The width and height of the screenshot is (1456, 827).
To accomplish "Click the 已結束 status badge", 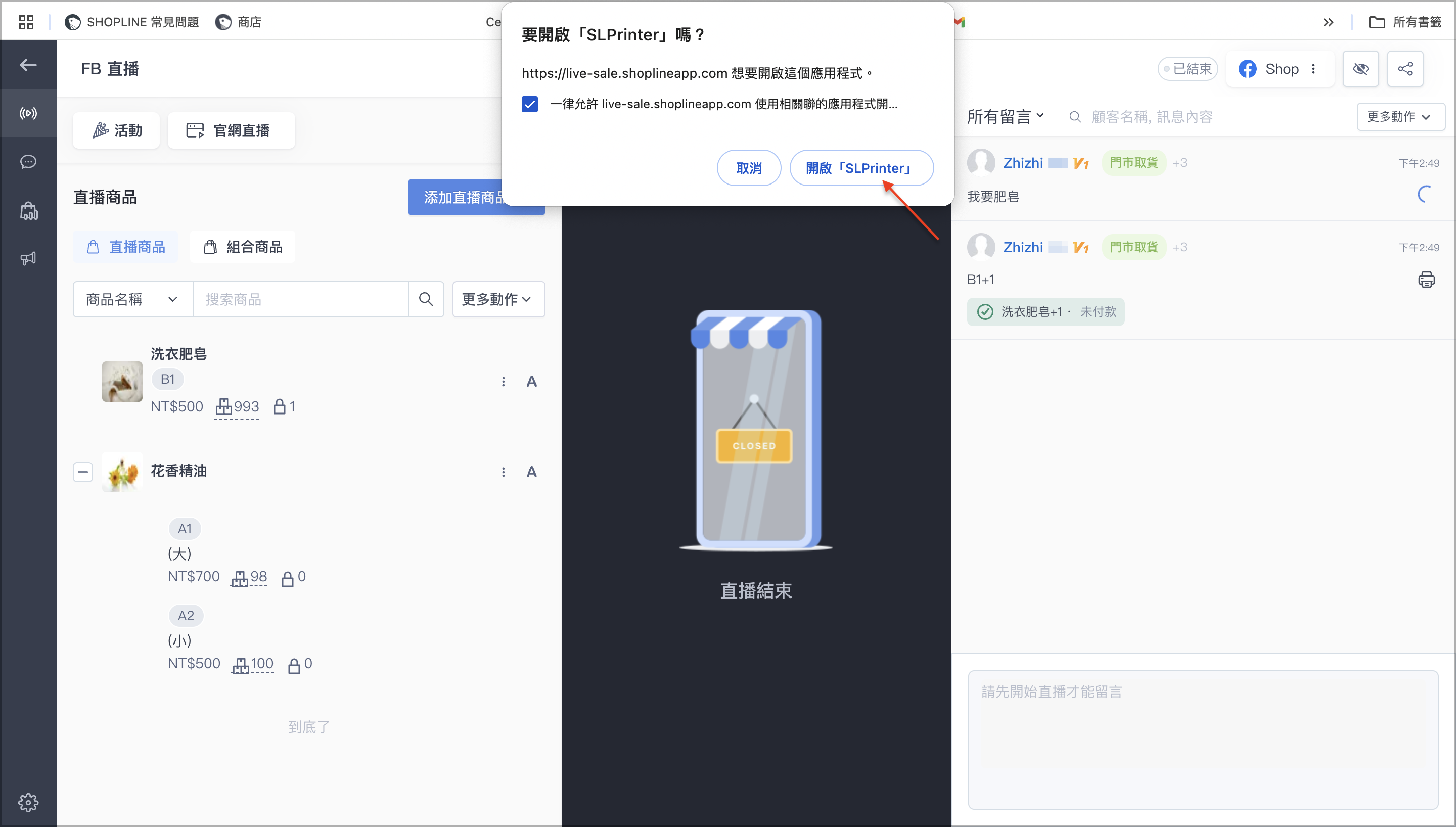I will (x=1188, y=69).
